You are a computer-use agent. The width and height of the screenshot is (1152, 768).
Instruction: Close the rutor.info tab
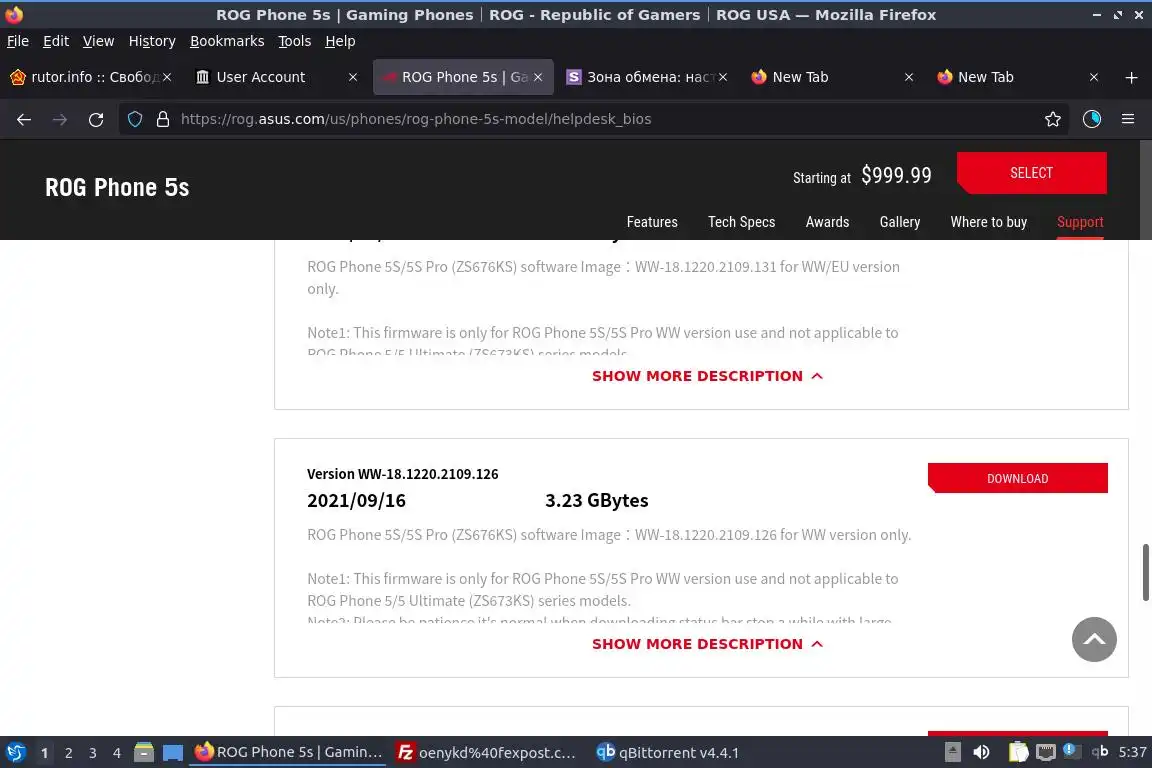coord(167,77)
